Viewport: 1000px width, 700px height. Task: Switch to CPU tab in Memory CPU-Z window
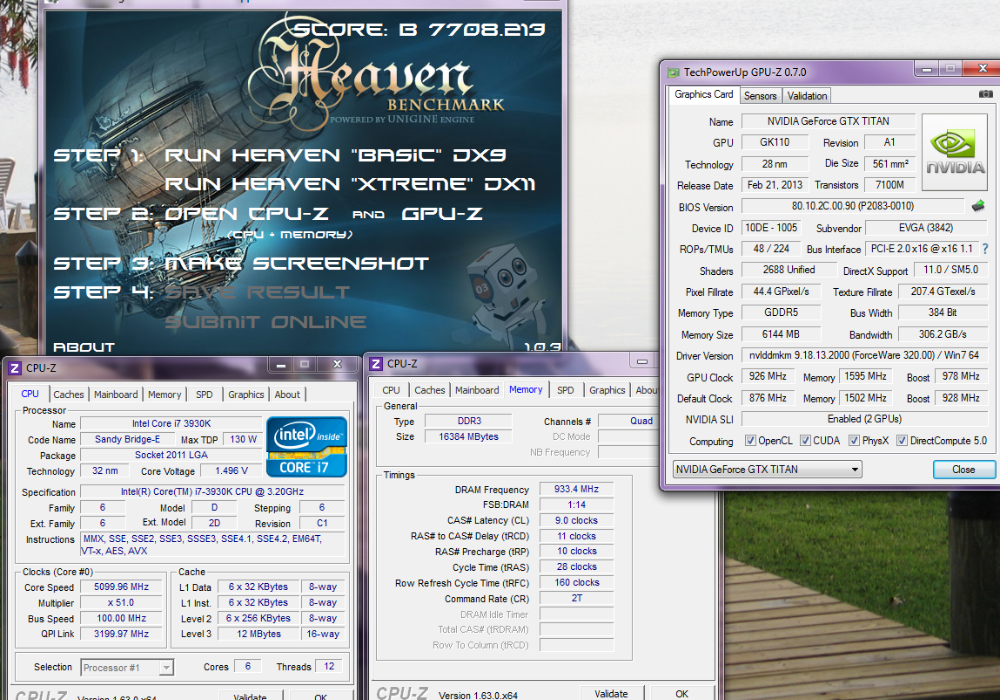(x=391, y=390)
